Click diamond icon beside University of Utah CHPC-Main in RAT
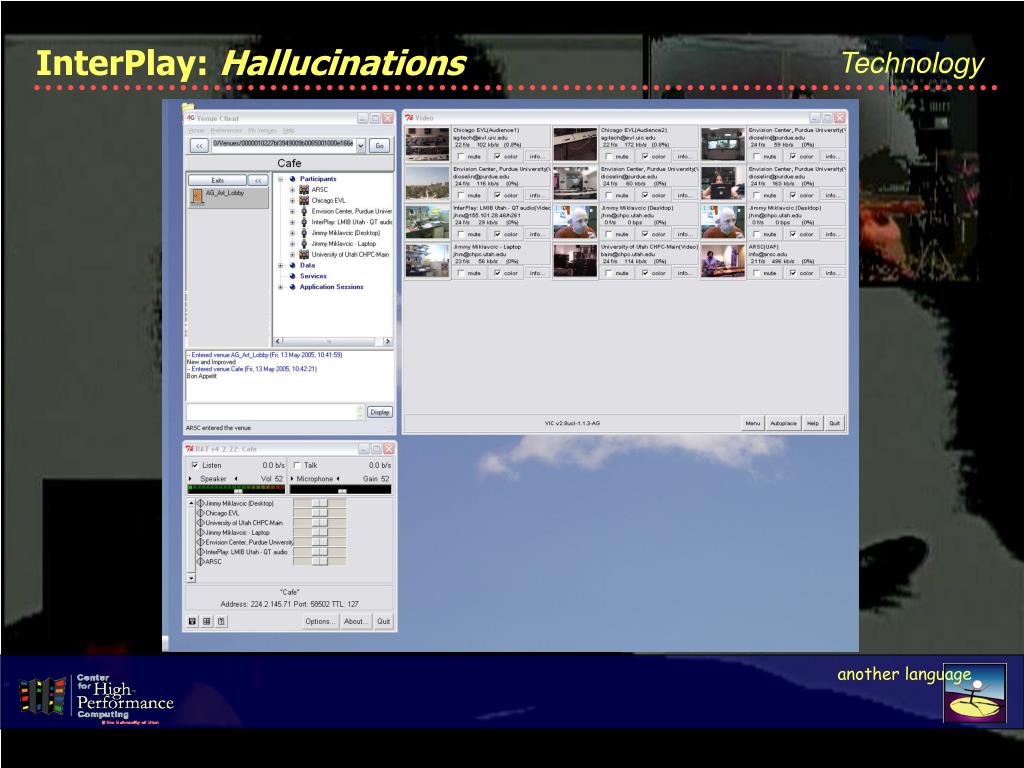 pyautogui.click(x=201, y=522)
